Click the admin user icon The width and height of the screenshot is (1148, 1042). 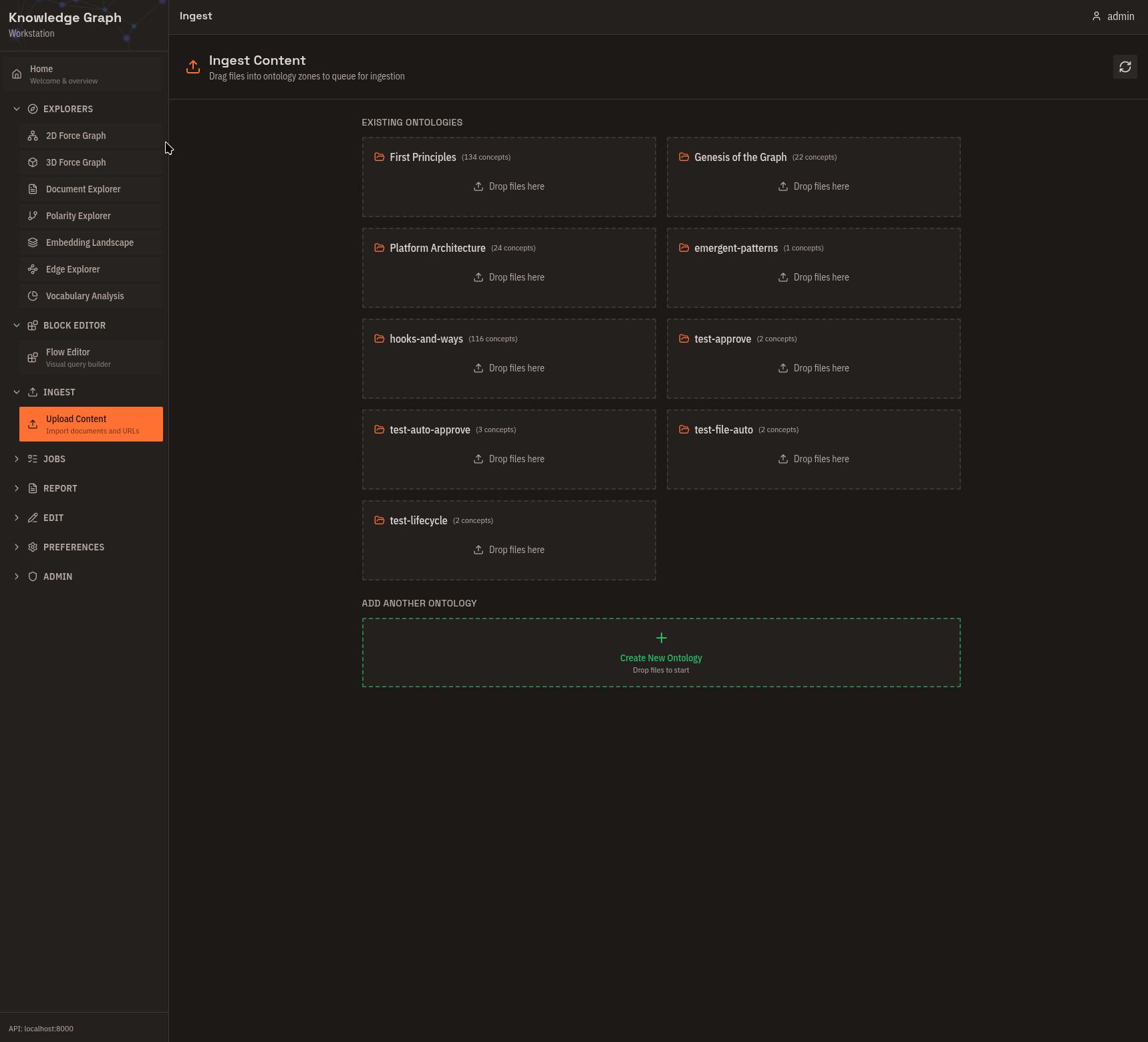pos(1096,16)
